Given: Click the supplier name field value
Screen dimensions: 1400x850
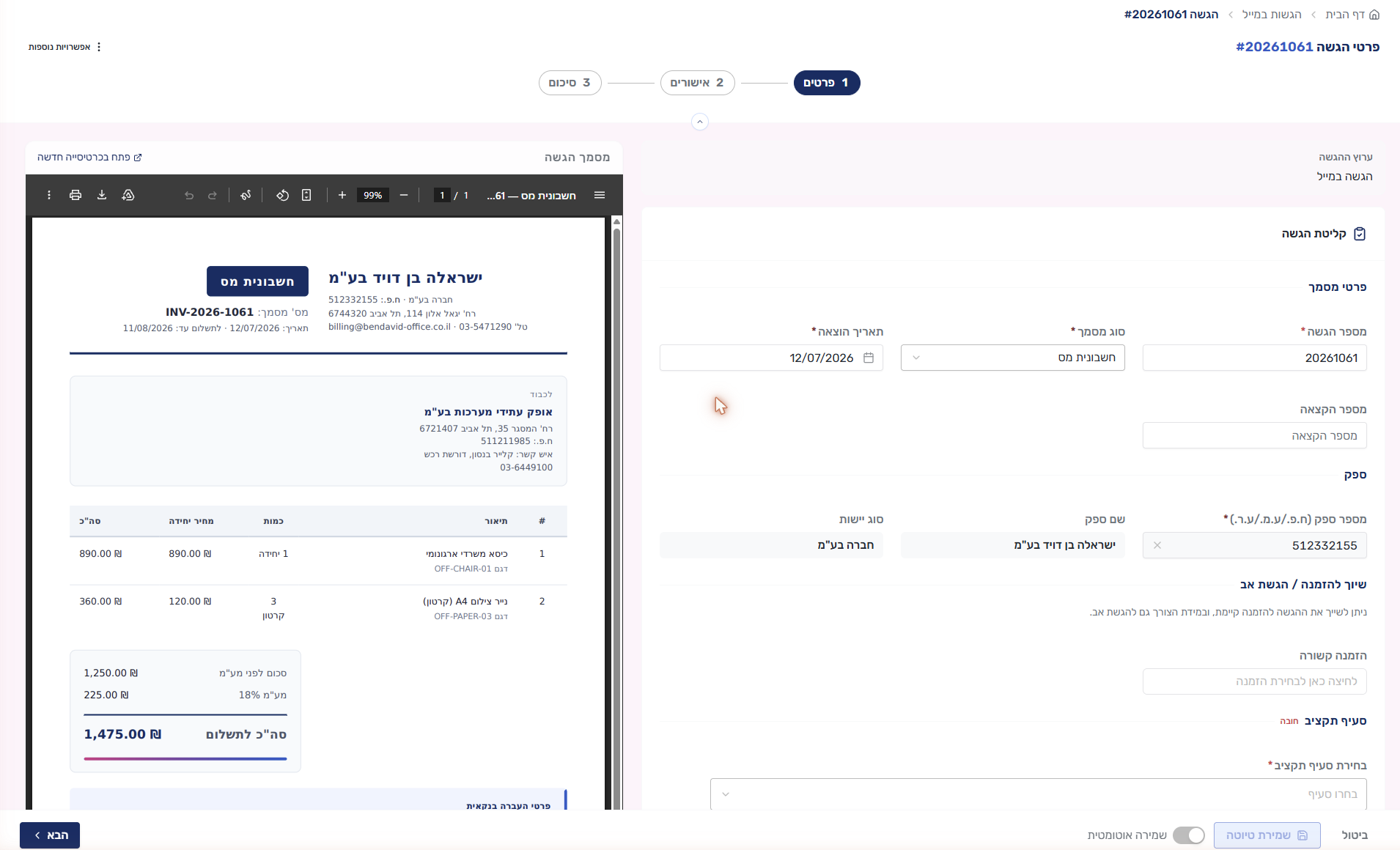Looking at the screenshot, I should click(x=1013, y=545).
